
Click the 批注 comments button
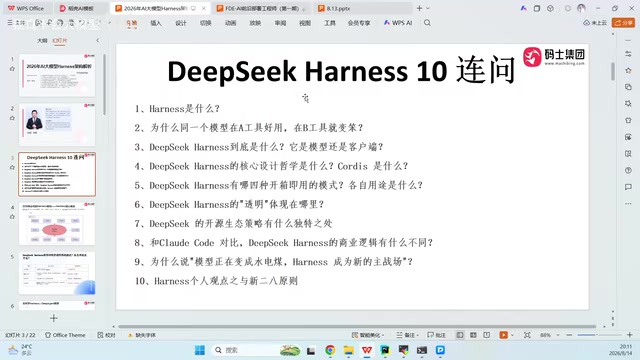(436, 335)
